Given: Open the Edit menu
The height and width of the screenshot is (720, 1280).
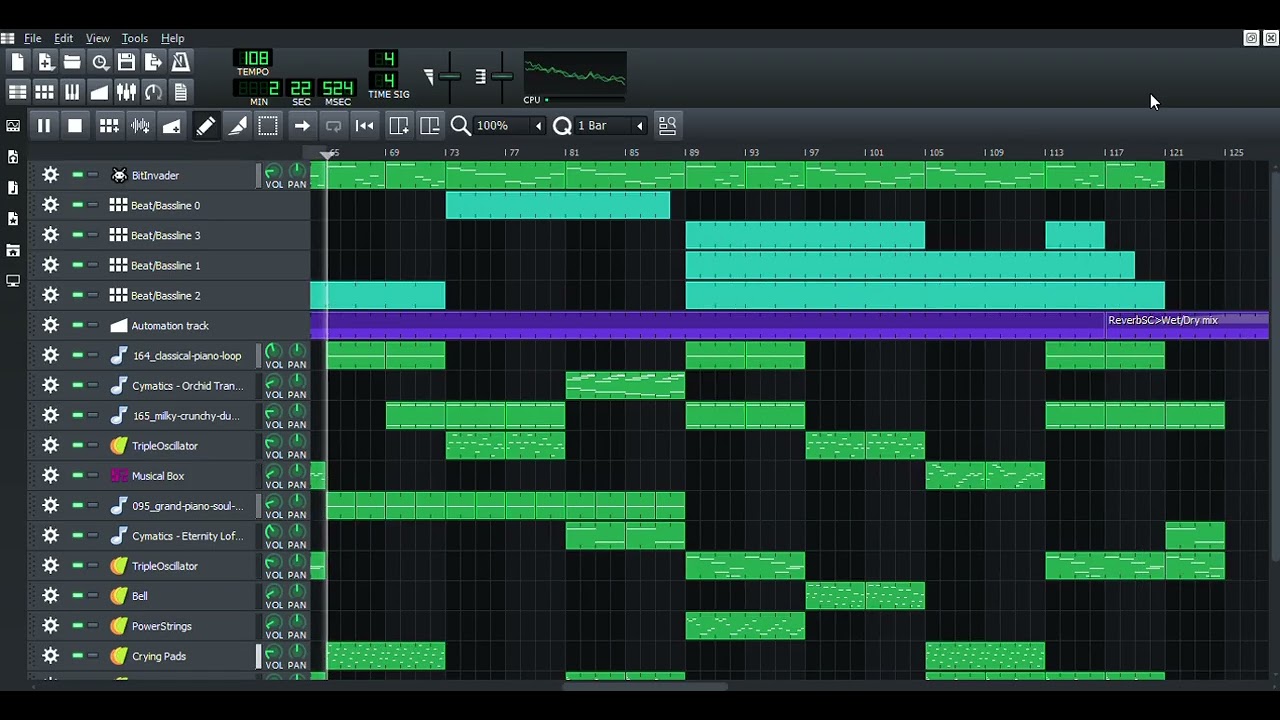Looking at the screenshot, I should point(63,38).
